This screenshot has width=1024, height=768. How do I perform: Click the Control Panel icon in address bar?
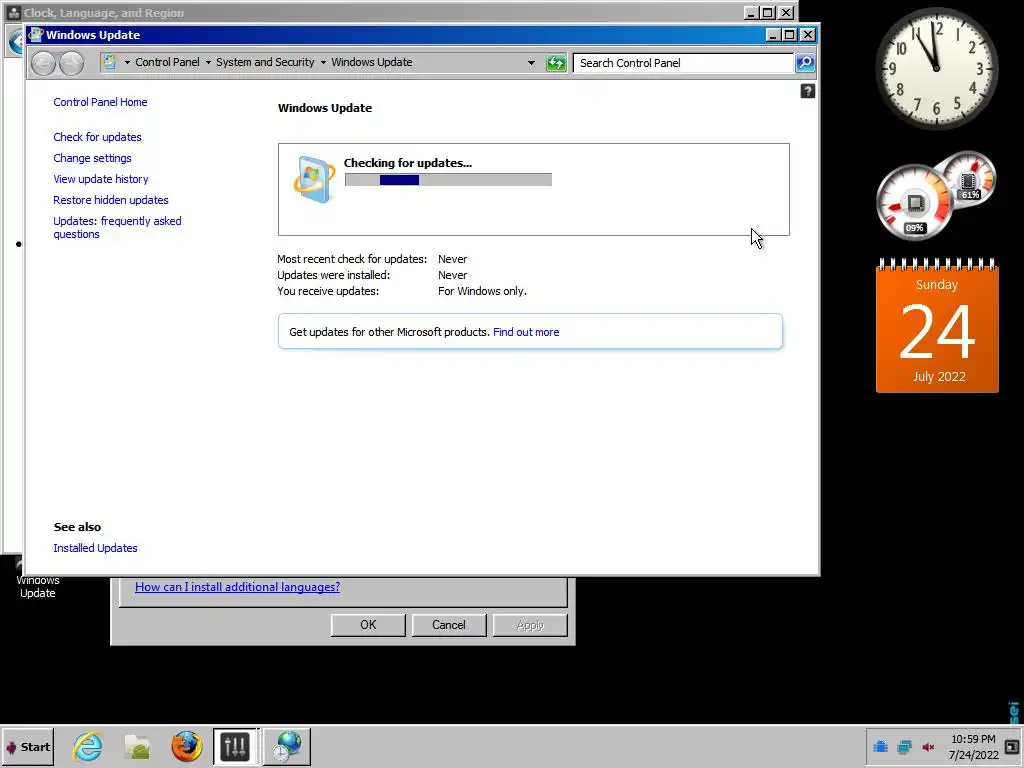110,62
